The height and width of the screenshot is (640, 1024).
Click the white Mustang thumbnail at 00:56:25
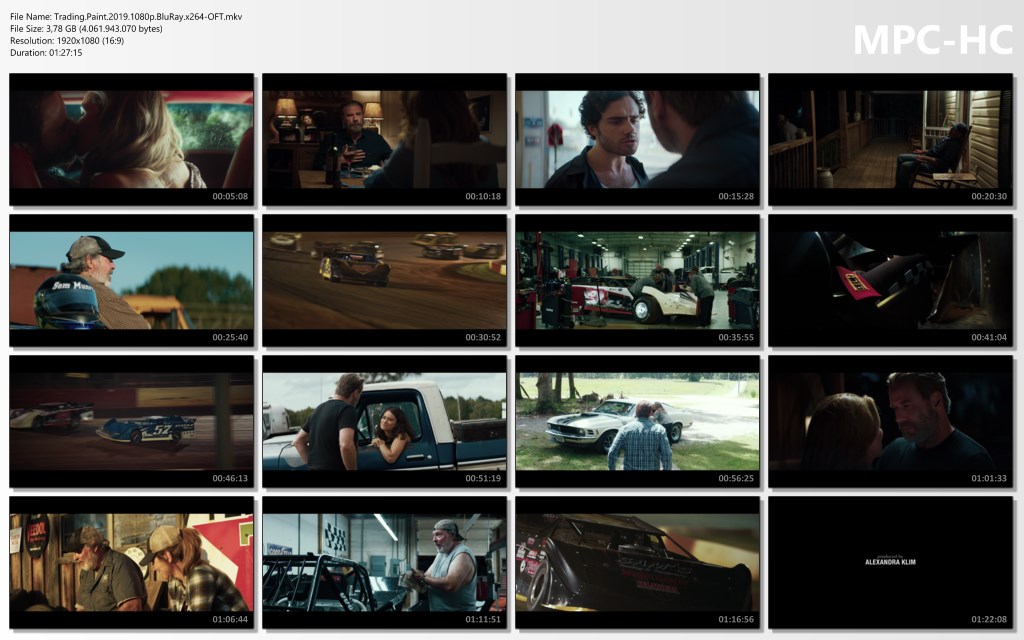coord(637,421)
